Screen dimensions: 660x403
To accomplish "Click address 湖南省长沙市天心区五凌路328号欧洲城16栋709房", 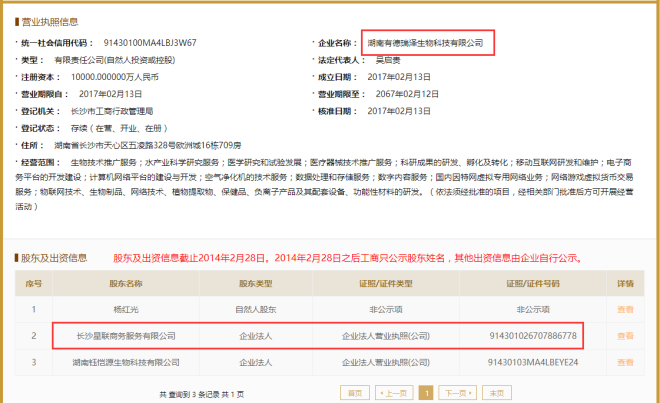I will (x=148, y=145).
